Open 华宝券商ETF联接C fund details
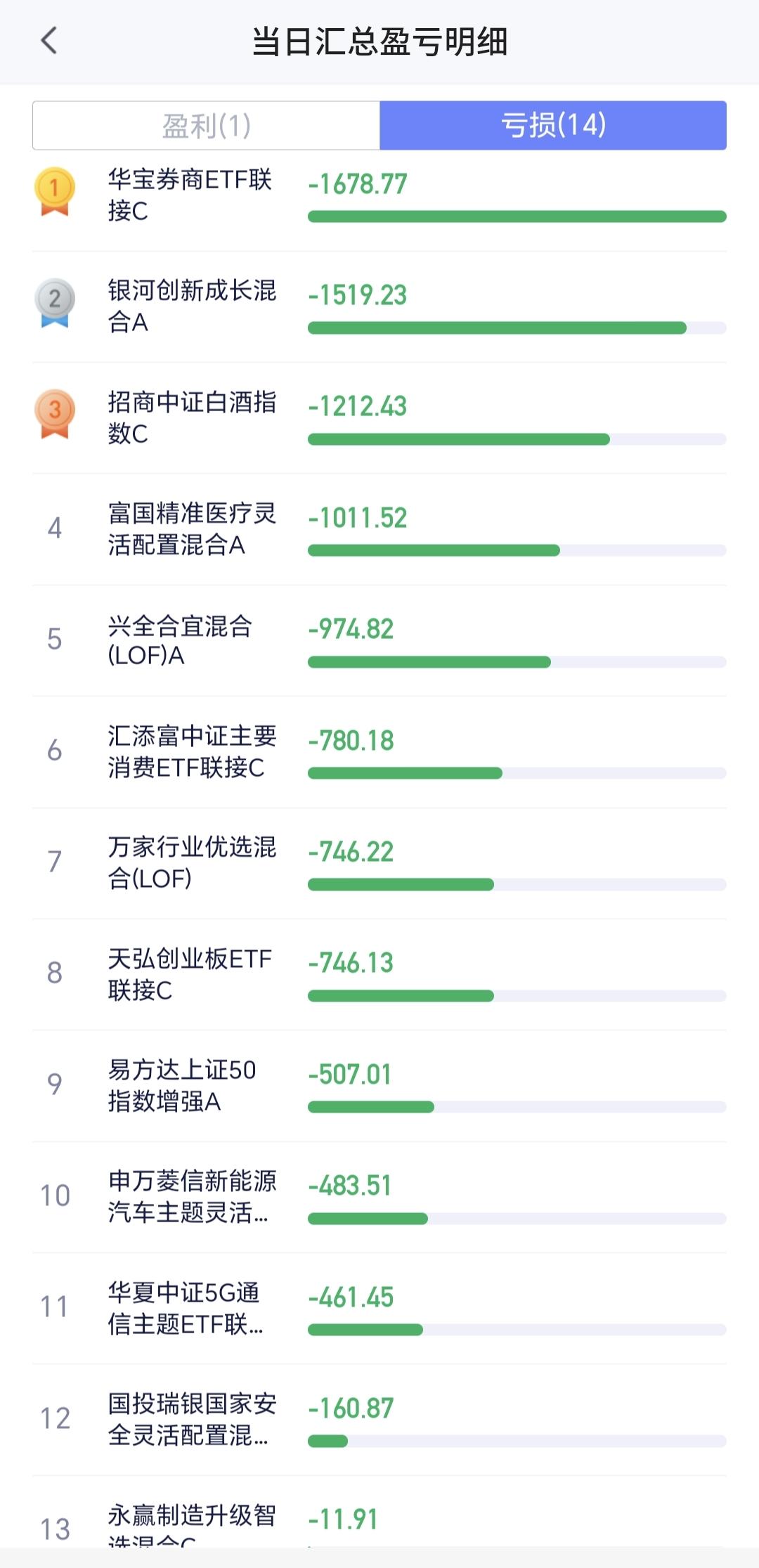This screenshot has height=1568, width=759. 190,195
